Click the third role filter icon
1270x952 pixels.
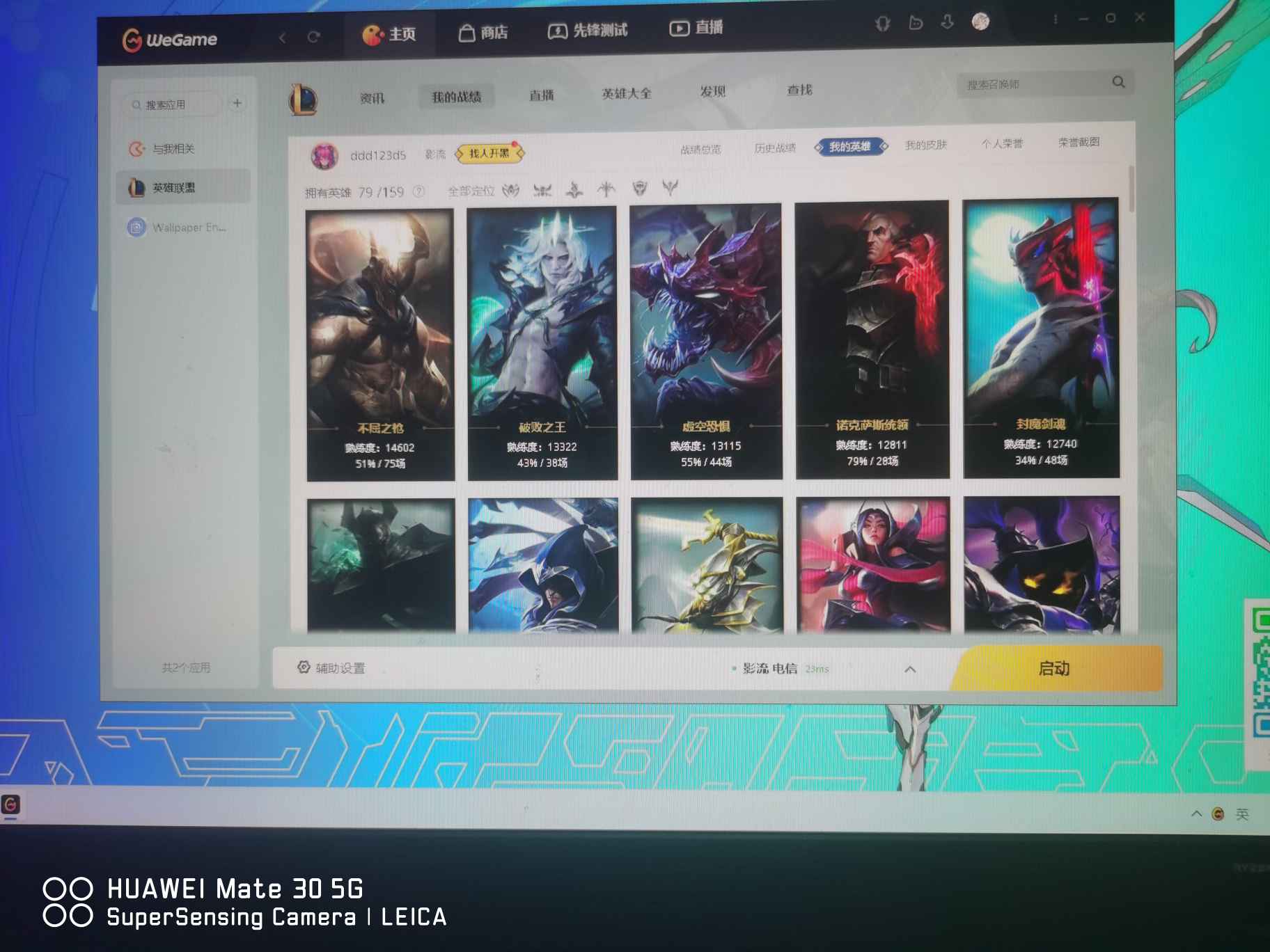[574, 189]
